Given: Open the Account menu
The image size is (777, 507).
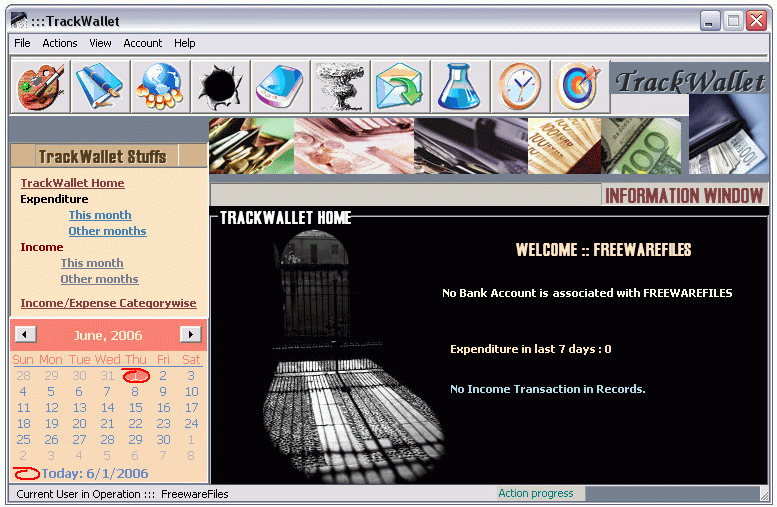Looking at the screenshot, I should tap(143, 43).
